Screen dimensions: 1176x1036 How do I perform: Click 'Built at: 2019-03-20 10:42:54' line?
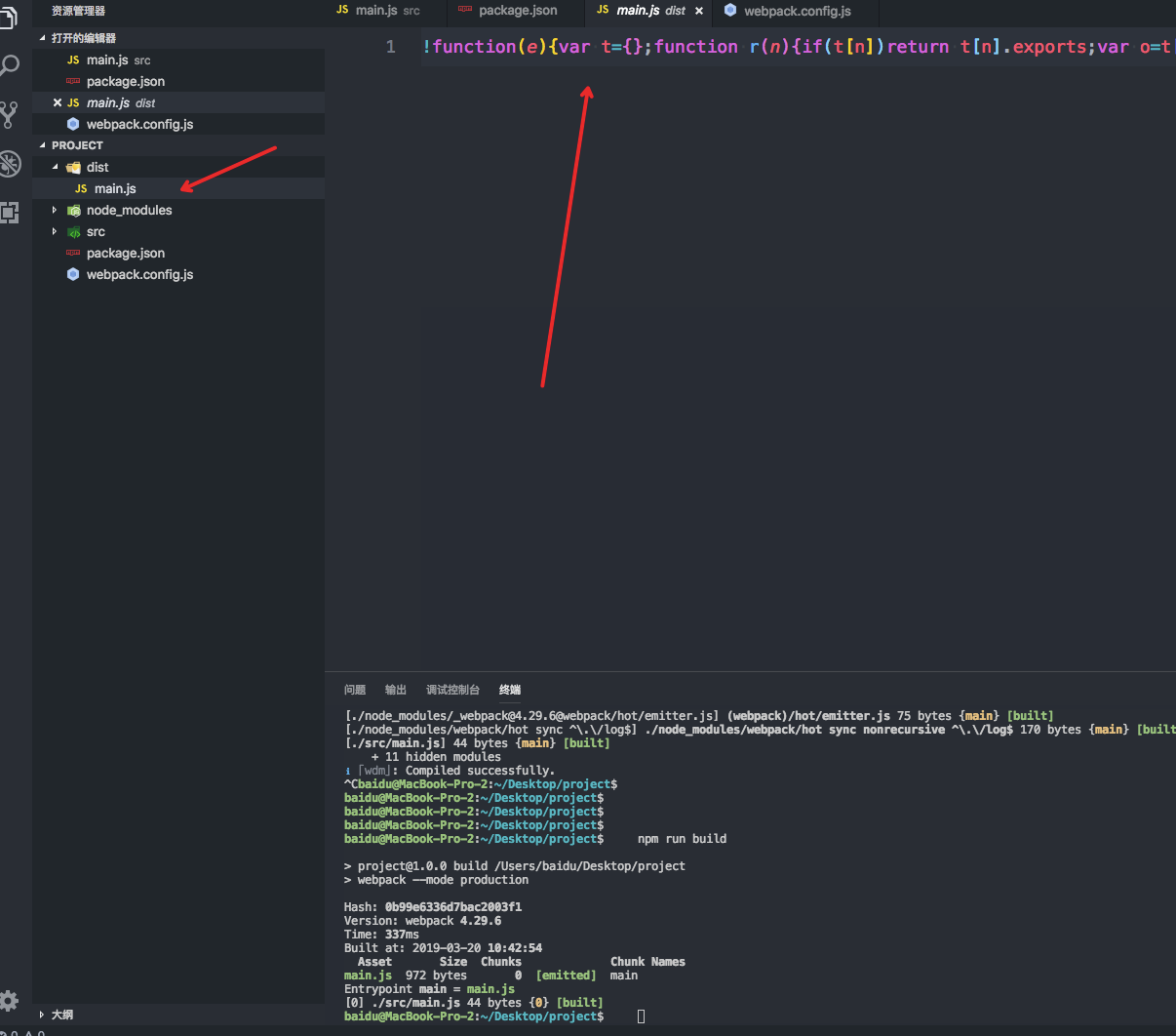click(x=443, y=948)
